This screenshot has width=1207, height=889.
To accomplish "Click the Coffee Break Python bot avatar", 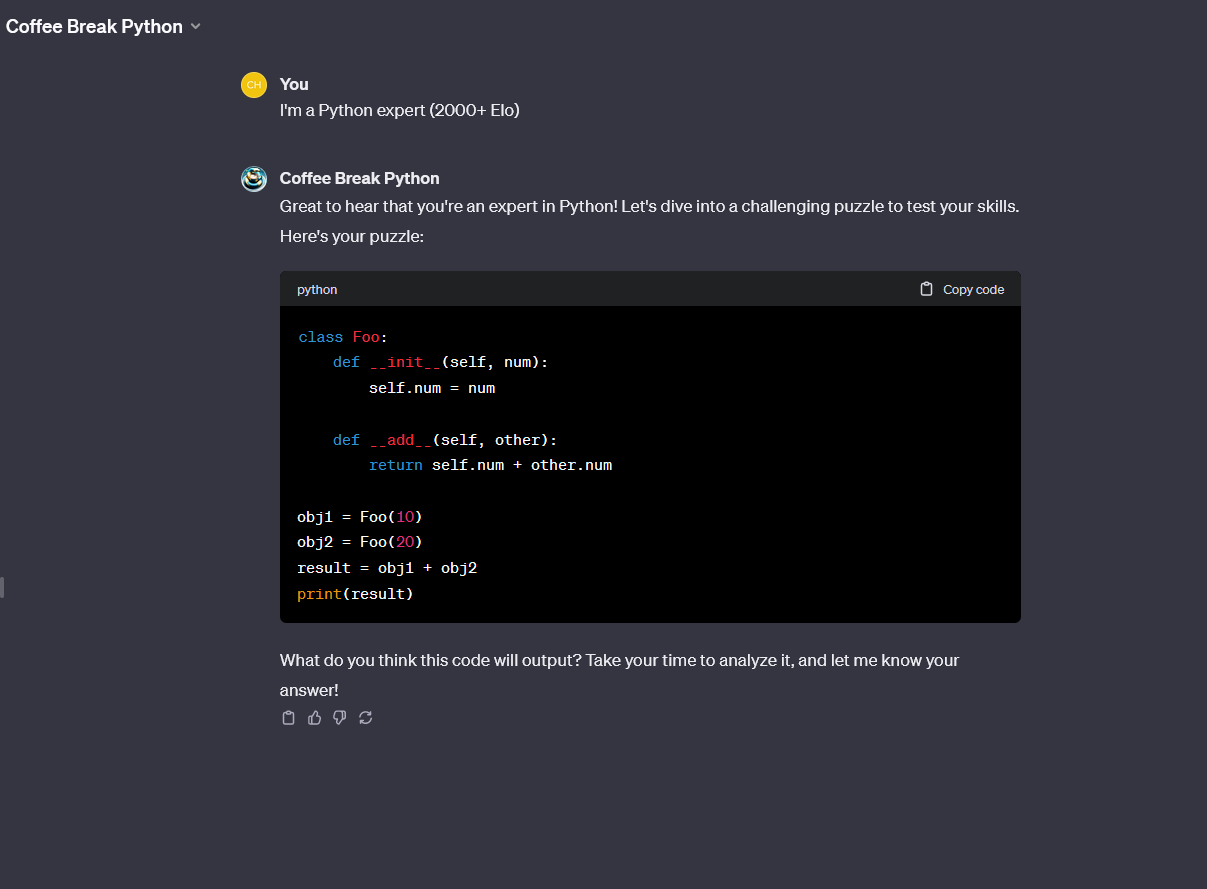I will [254, 179].
